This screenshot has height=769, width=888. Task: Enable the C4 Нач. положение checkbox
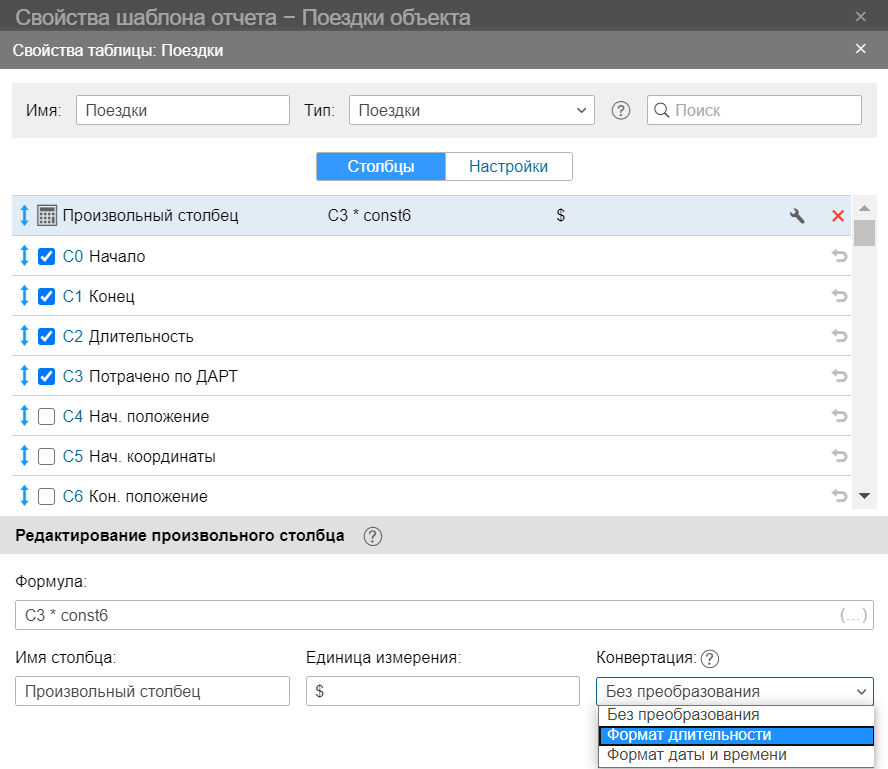pyautogui.click(x=46, y=416)
